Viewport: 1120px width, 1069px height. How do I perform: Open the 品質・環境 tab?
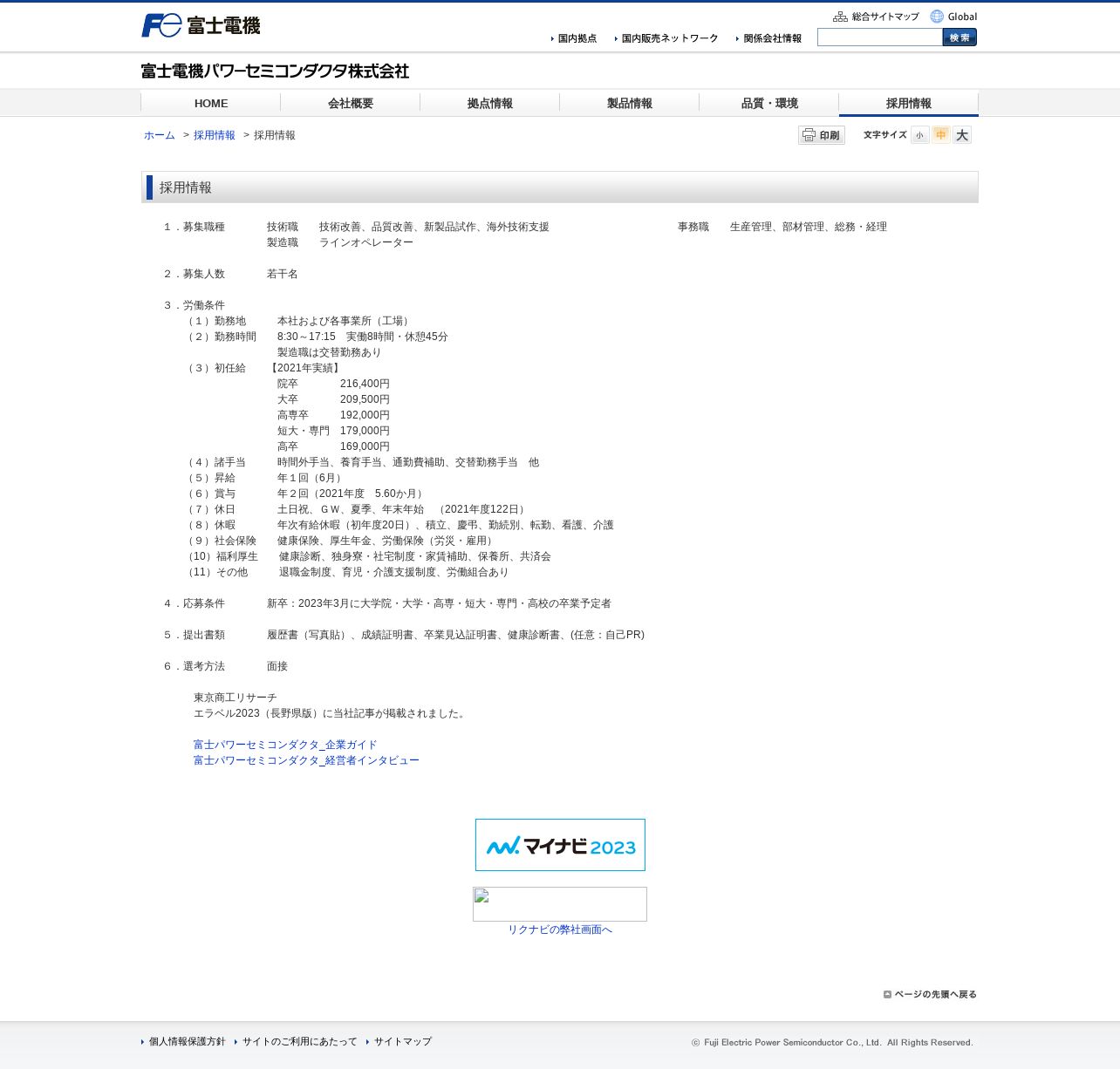[x=769, y=103]
